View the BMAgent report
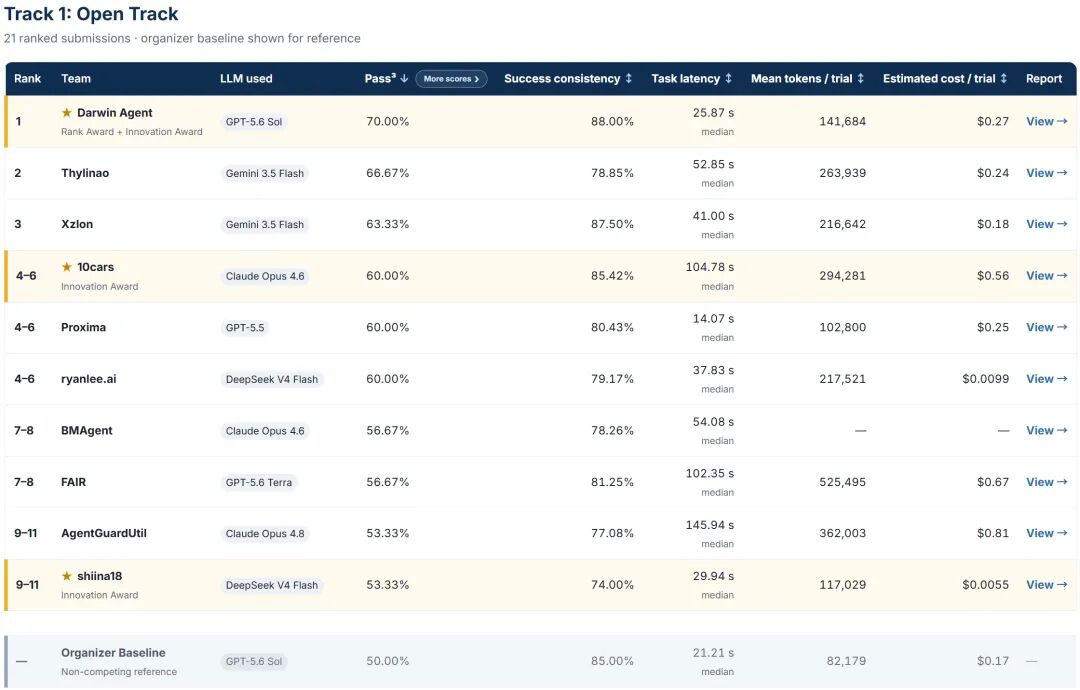 [1046, 430]
